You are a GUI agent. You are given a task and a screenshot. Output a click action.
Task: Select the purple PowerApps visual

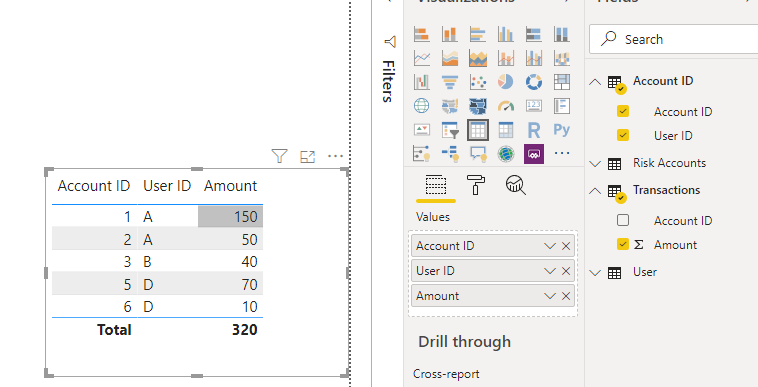click(534, 154)
